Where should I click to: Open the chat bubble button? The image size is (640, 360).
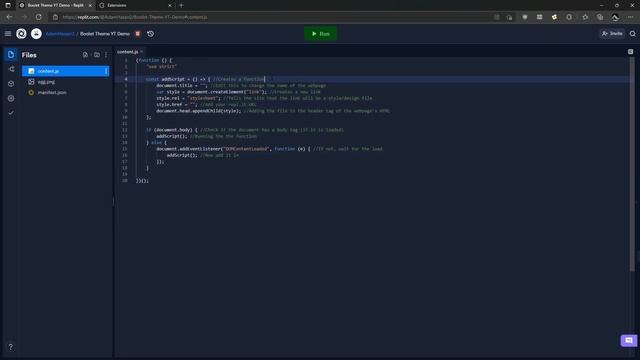[629, 340]
